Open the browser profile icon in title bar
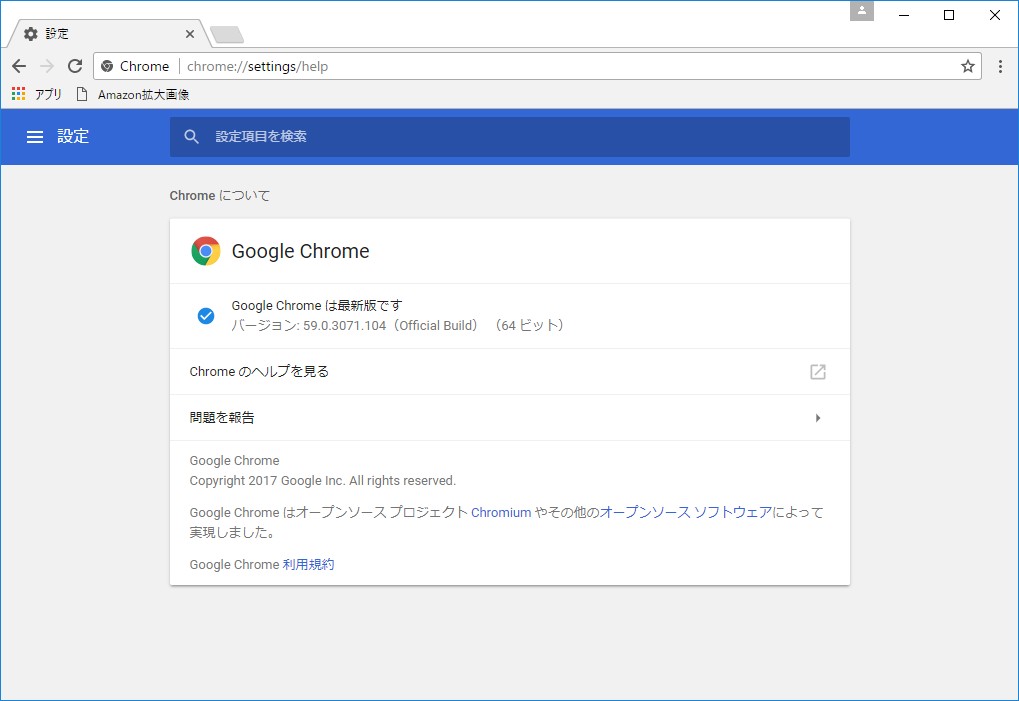Viewport: 1019px width, 701px height. point(861,11)
